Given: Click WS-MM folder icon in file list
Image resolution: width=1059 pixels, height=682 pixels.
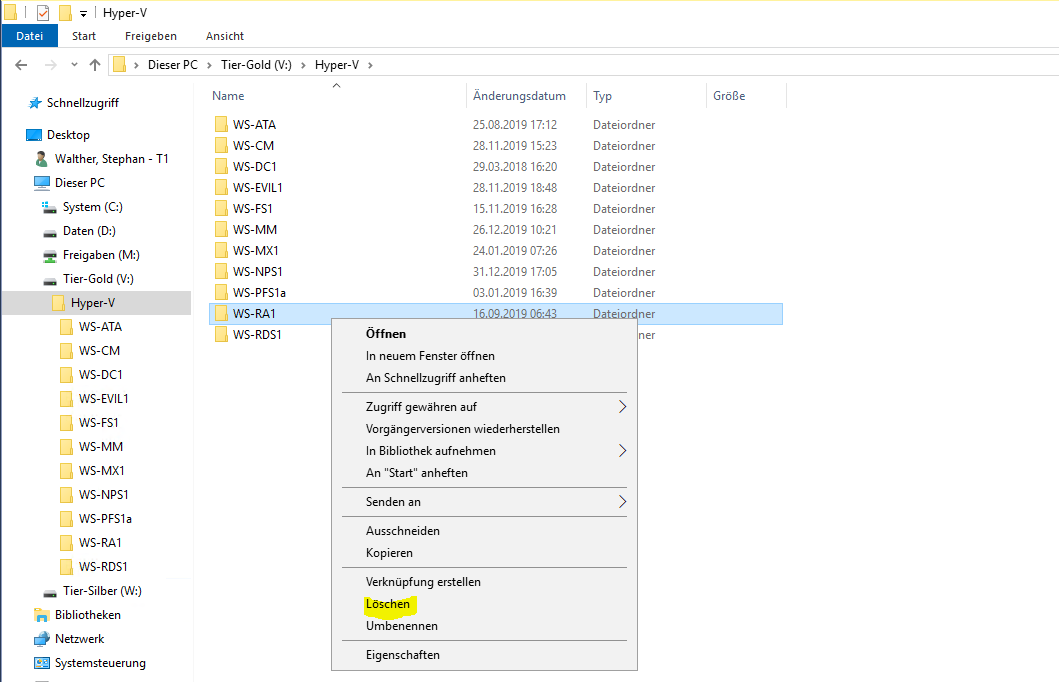Looking at the screenshot, I should [x=221, y=229].
